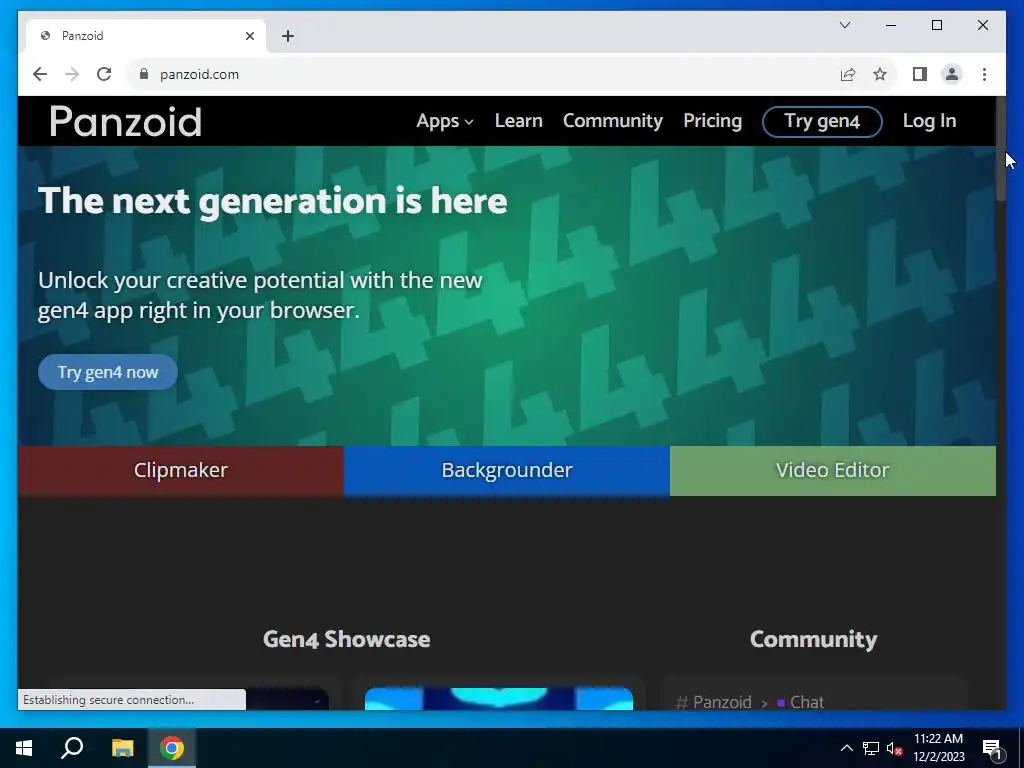The image size is (1024, 768).
Task: Click the muted volume tray icon
Action: [x=894, y=748]
